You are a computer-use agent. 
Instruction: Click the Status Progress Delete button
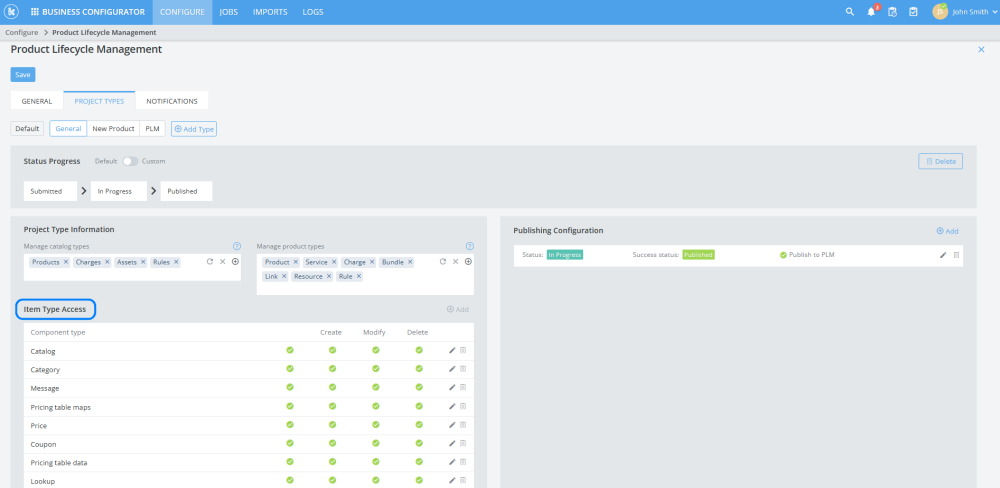(x=940, y=161)
